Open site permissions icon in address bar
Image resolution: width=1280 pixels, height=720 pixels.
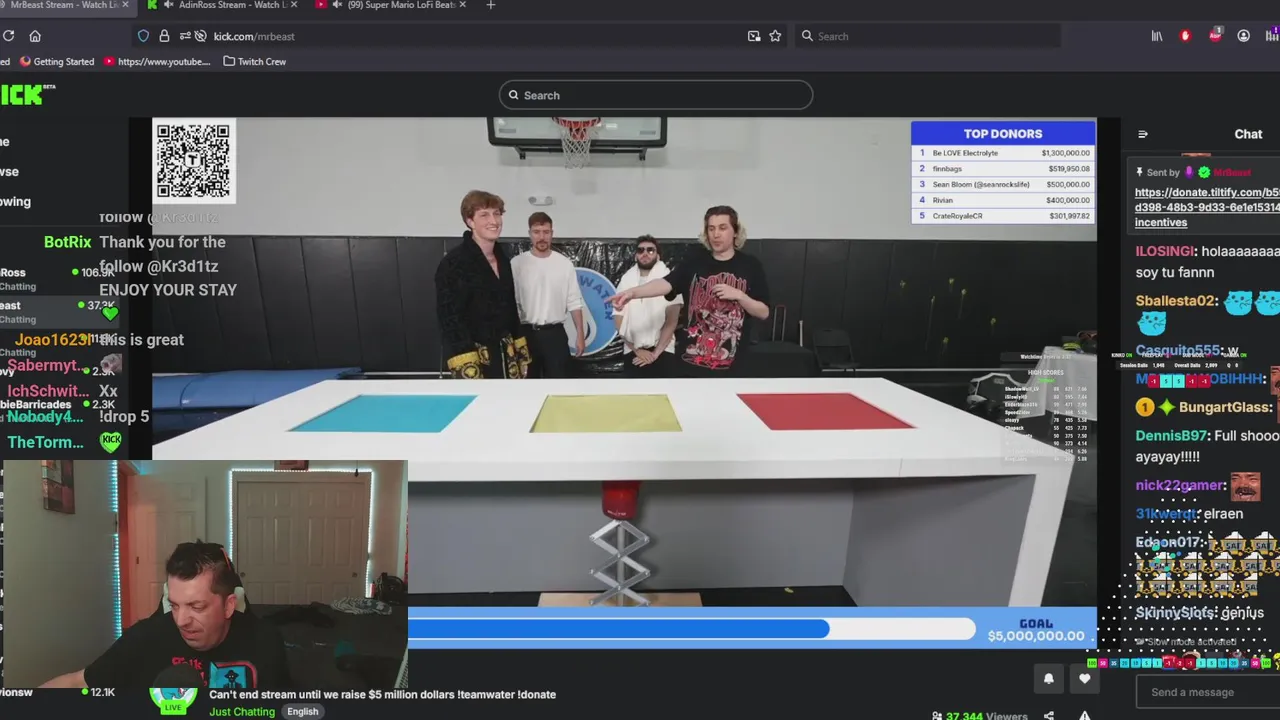pos(185,36)
